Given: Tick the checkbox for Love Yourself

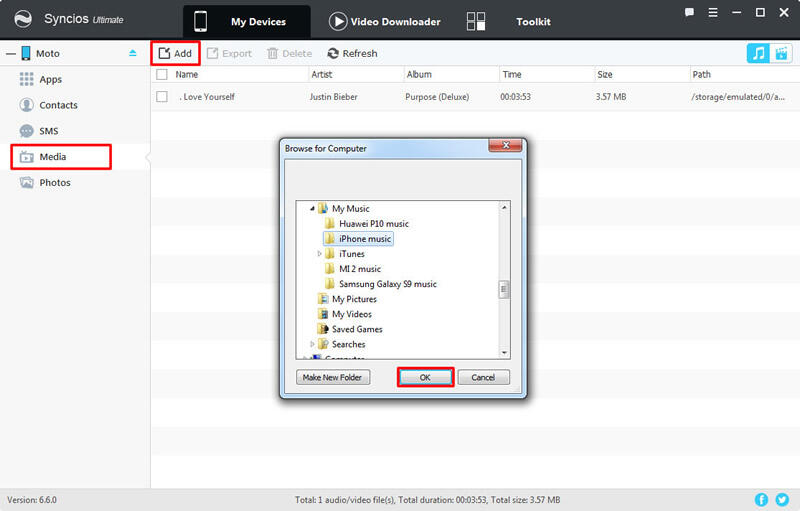Looking at the screenshot, I should click(x=161, y=97).
